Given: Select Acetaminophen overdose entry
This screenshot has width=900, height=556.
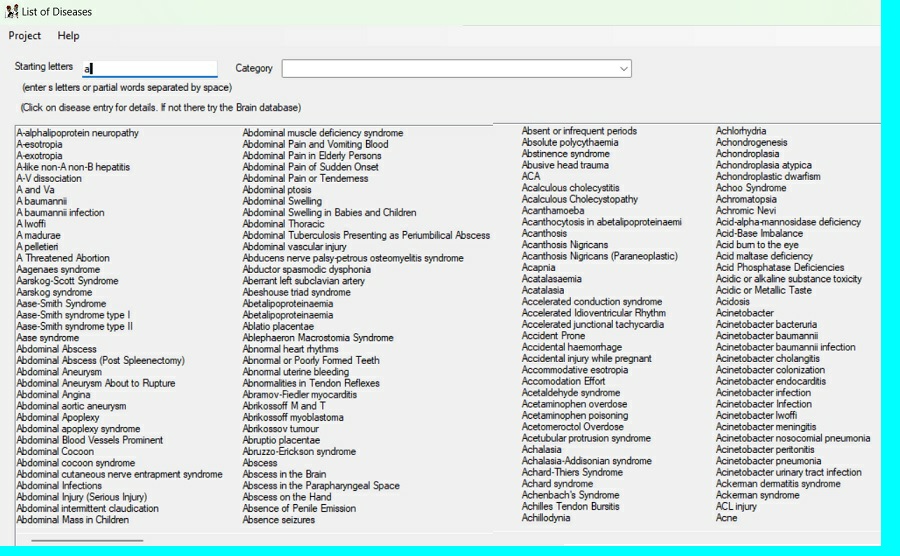Looking at the screenshot, I should (x=575, y=404).
